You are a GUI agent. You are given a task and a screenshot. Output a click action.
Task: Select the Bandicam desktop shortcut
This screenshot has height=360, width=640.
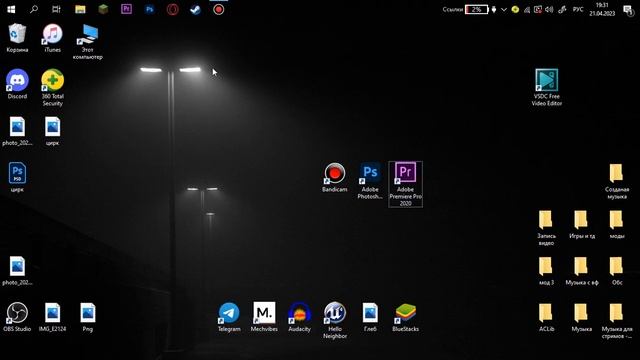click(x=335, y=178)
